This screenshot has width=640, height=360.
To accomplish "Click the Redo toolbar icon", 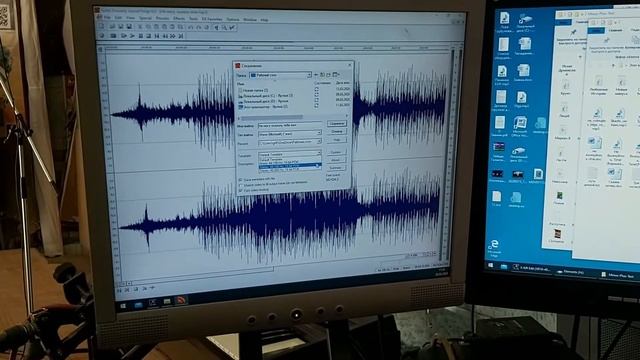I will 198,27.
